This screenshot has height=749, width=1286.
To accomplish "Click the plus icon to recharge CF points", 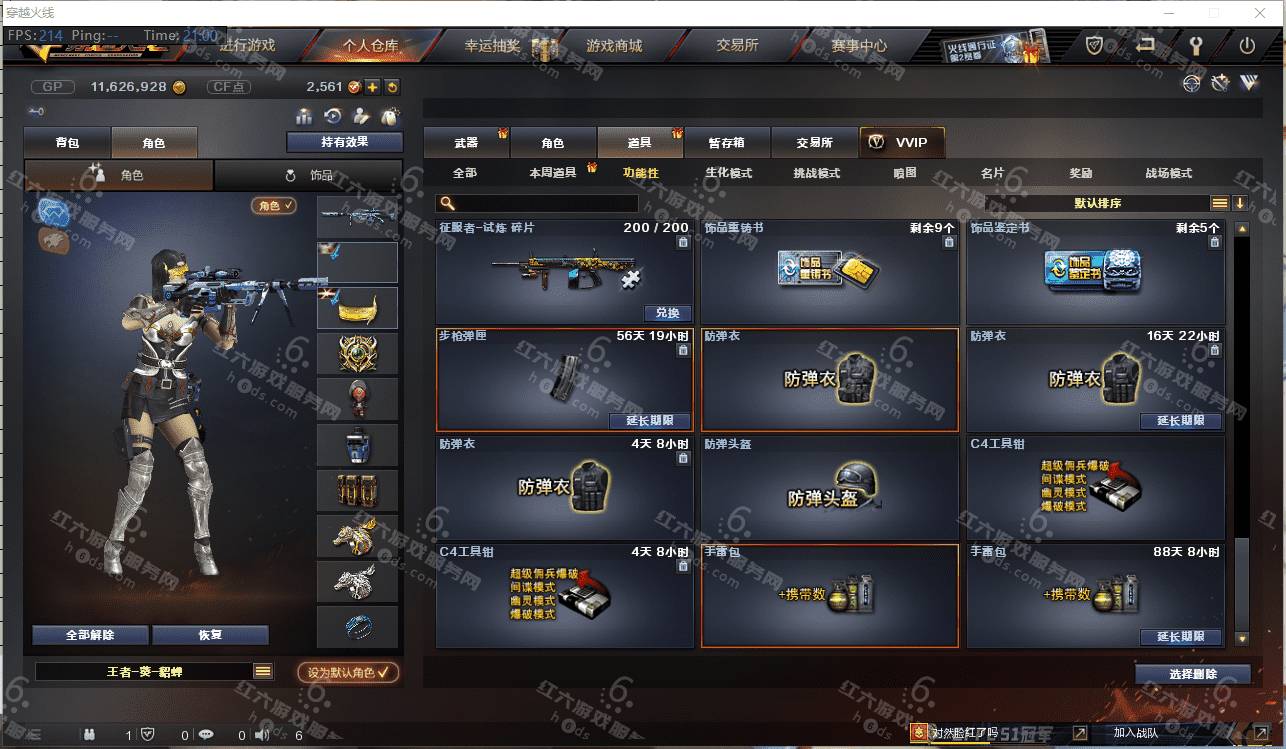I will point(372,87).
